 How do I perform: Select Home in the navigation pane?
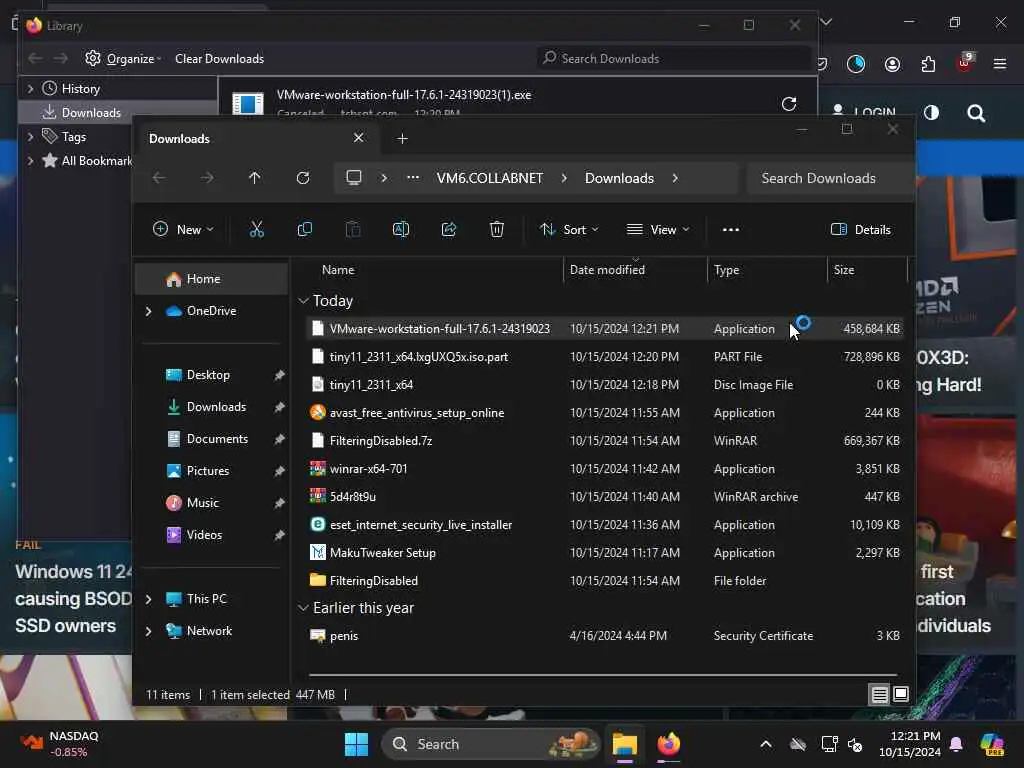pos(212,279)
